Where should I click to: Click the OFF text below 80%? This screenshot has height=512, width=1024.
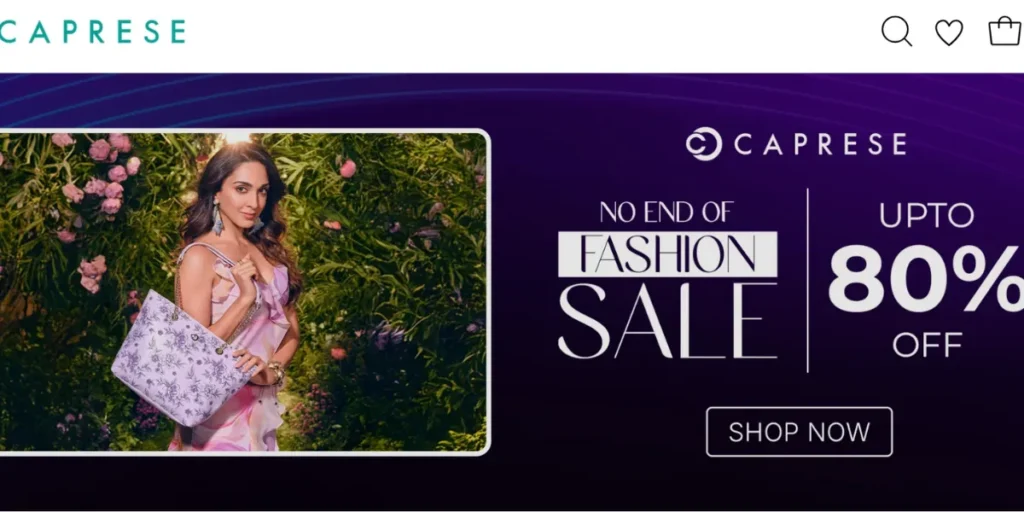pos(927,345)
